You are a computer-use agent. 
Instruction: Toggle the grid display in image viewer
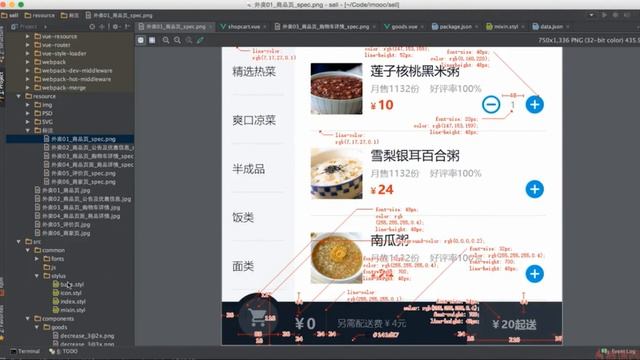click(x=152, y=40)
